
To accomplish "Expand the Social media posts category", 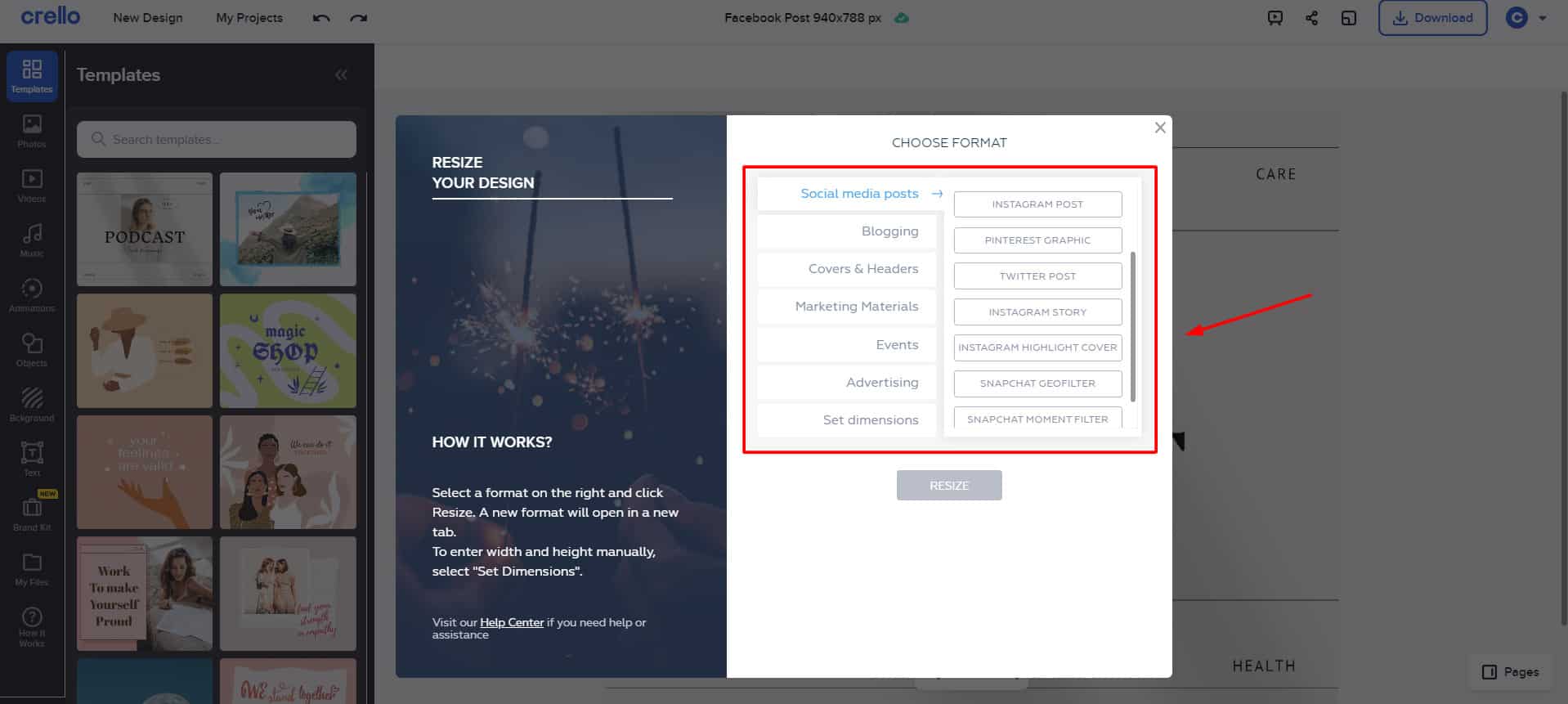I will [859, 194].
